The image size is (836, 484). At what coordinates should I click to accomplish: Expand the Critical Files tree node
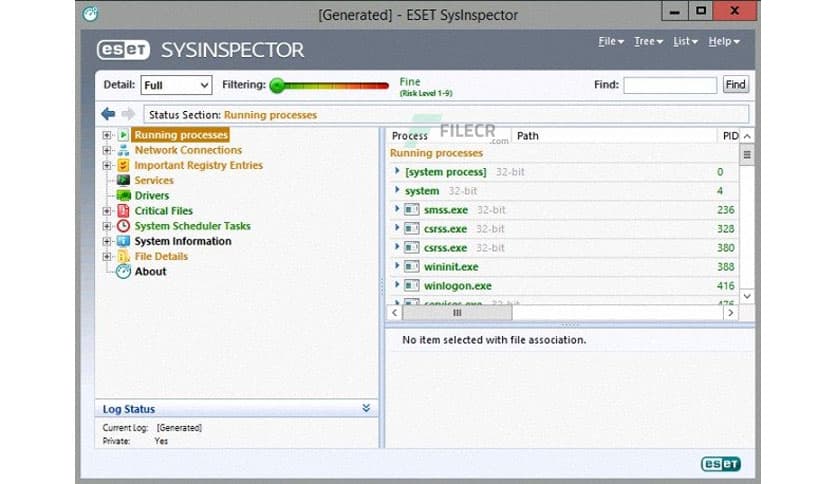tap(107, 211)
